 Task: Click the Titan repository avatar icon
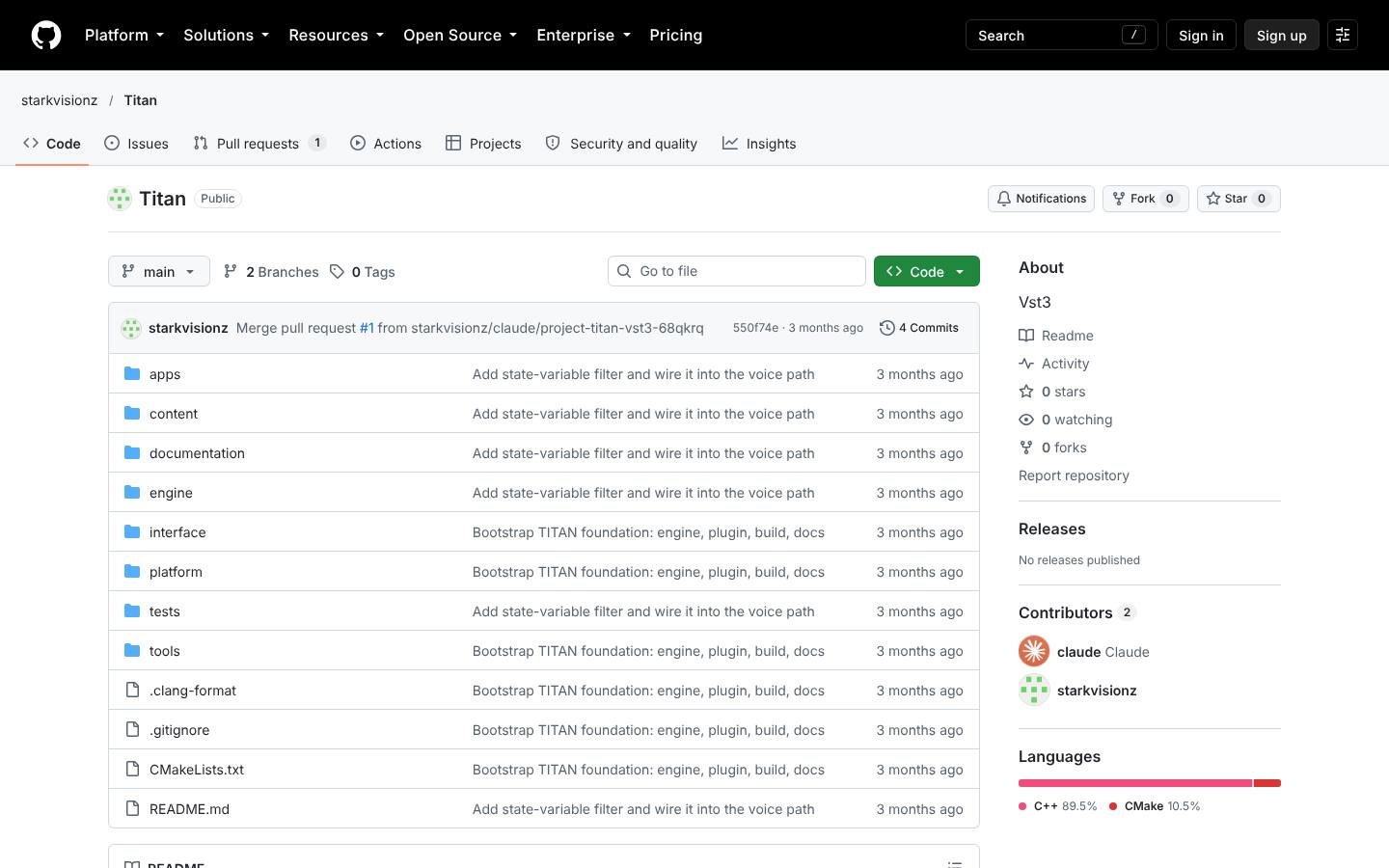120,199
